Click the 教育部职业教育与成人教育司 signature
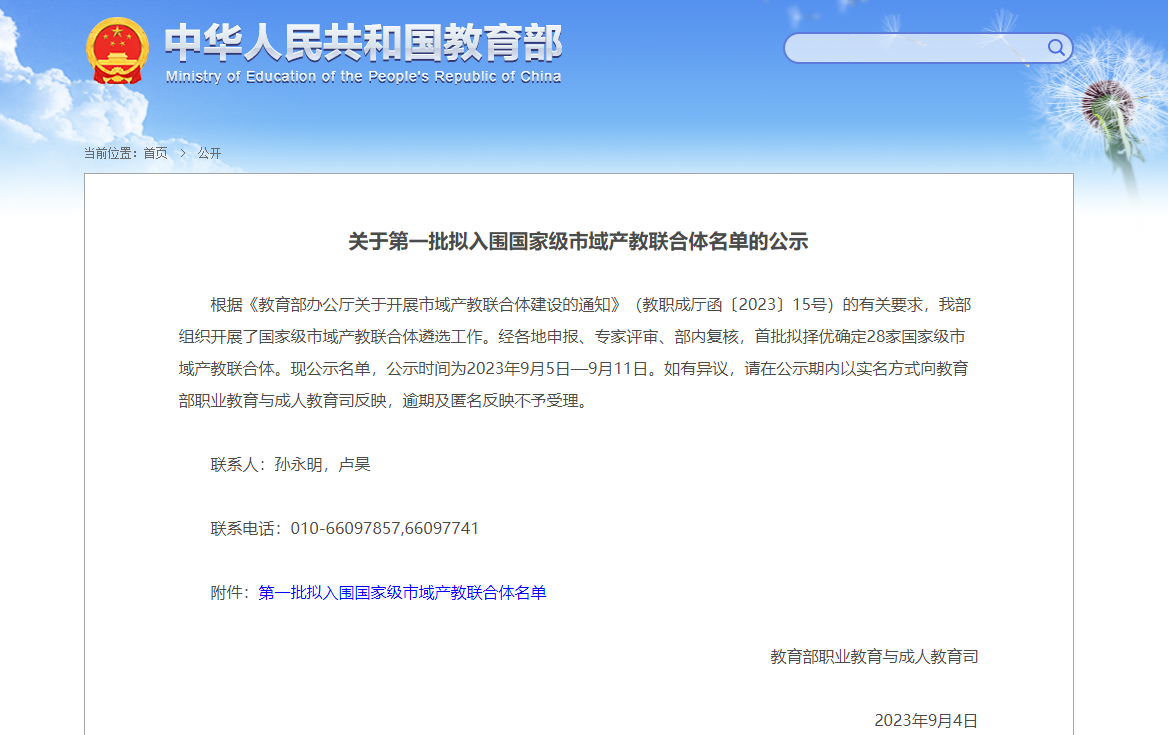Screen dimensions: 1168x735 pyautogui.click(x=874, y=657)
